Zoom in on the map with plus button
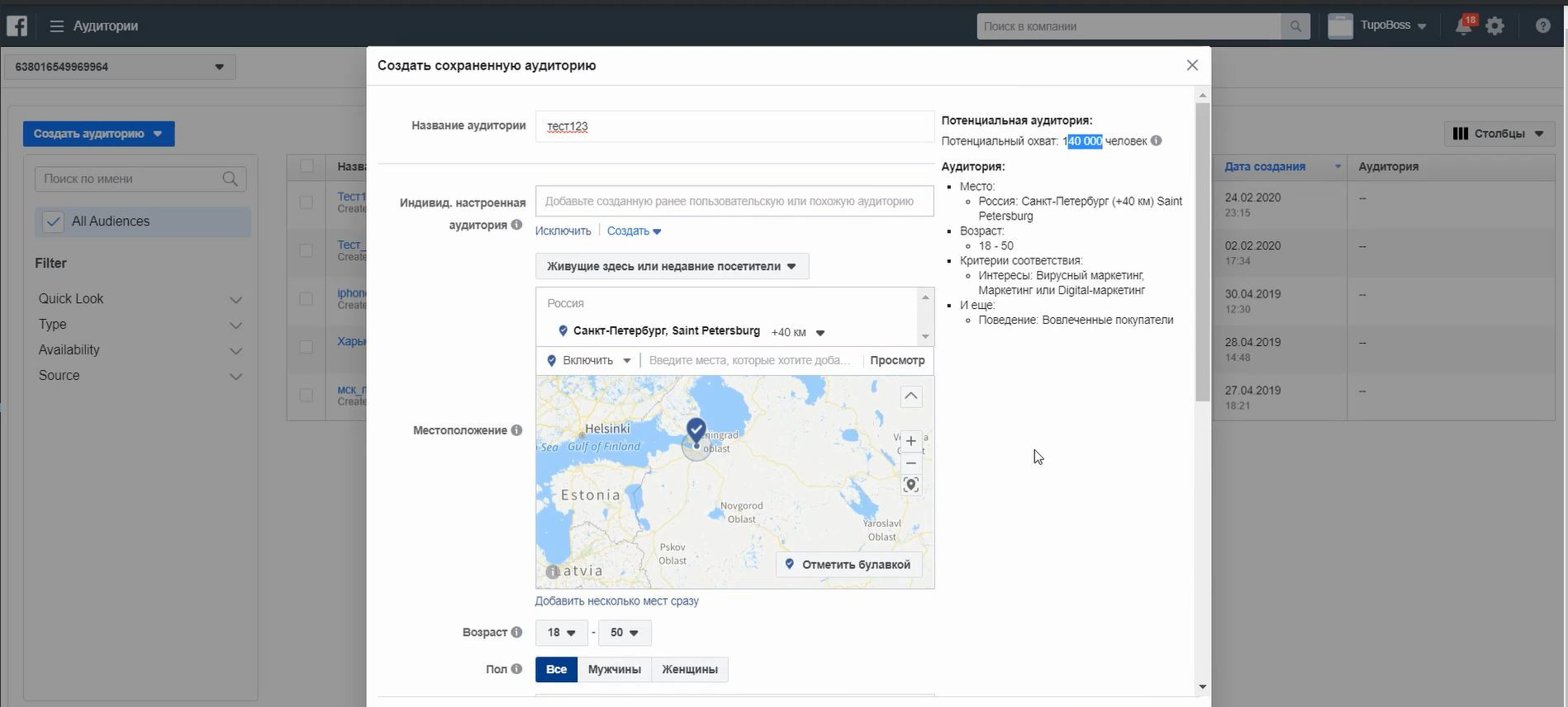 pos(910,441)
